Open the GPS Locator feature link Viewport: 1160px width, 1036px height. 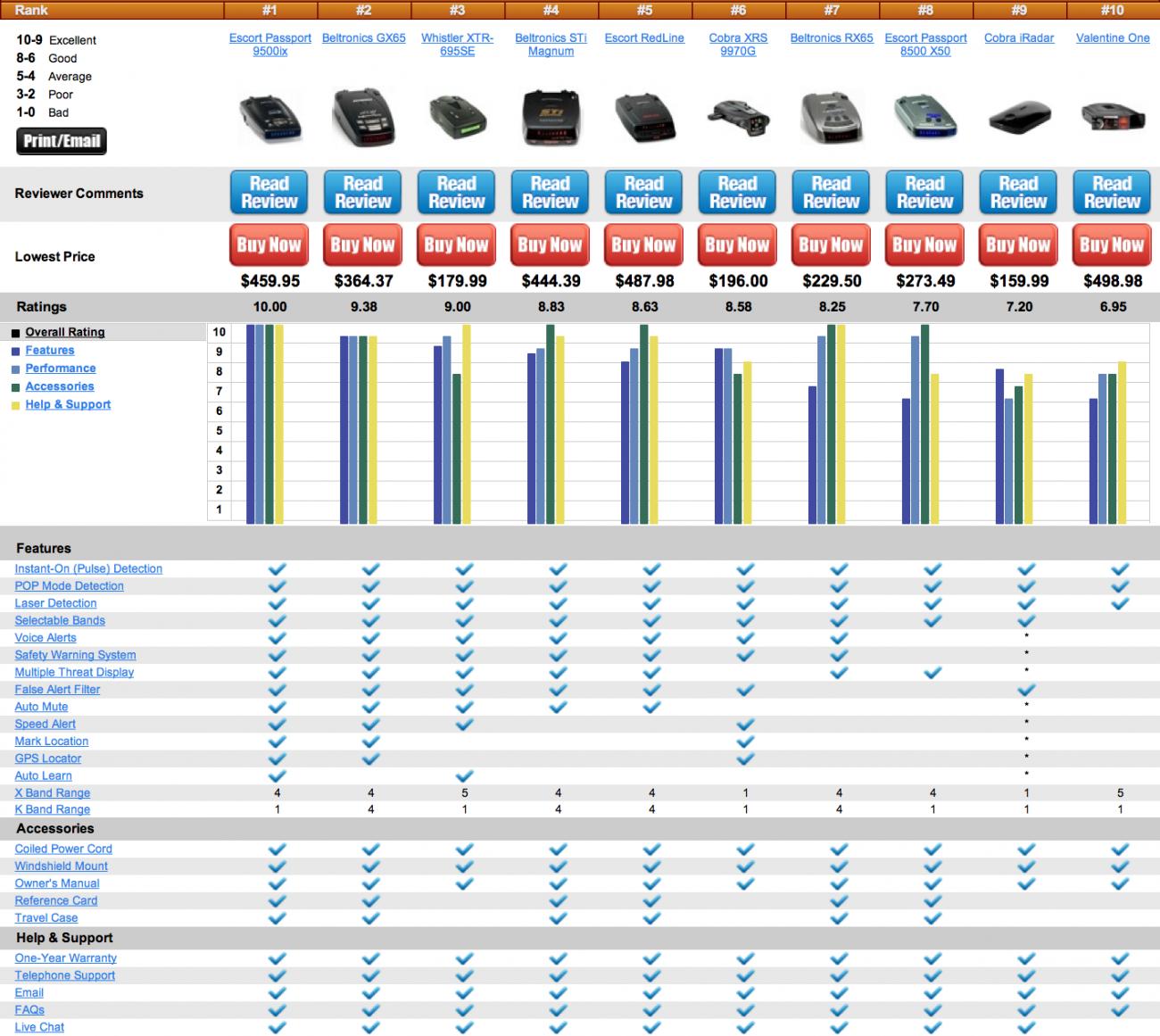click(x=48, y=758)
